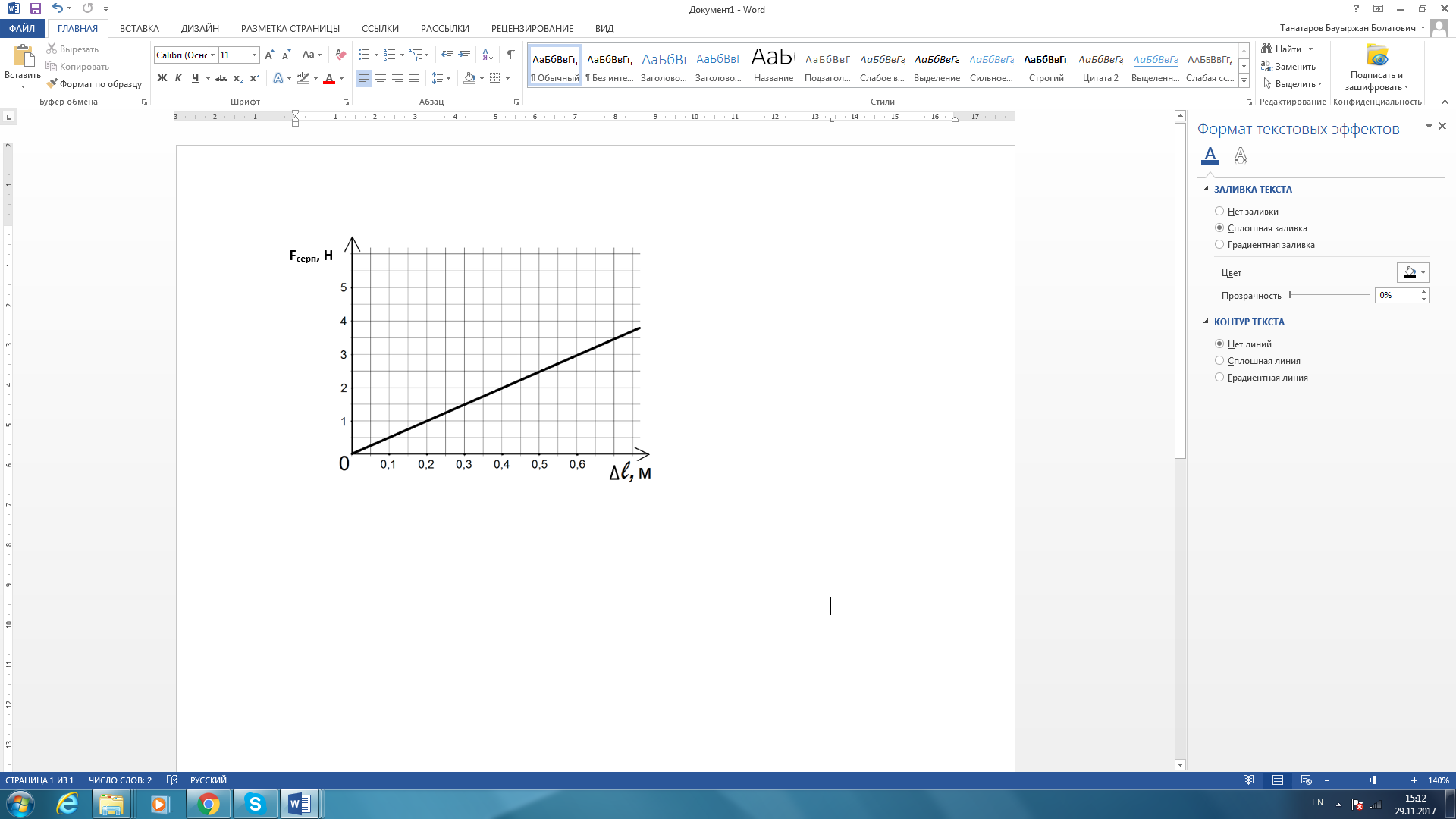The width and height of the screenshot is (1456, 819).
Task: Click the text effects outline tab icon
Action: pyautogui.click(x=1241, y=155)
